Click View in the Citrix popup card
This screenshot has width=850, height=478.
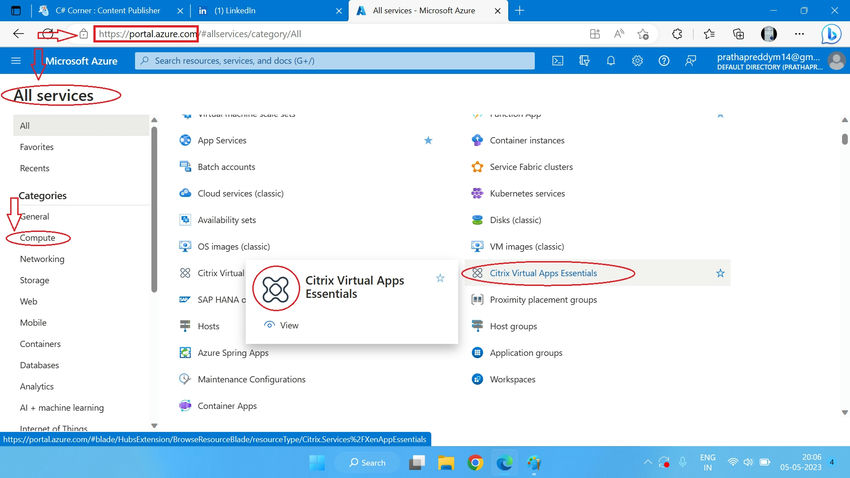(x=281, y=325)
